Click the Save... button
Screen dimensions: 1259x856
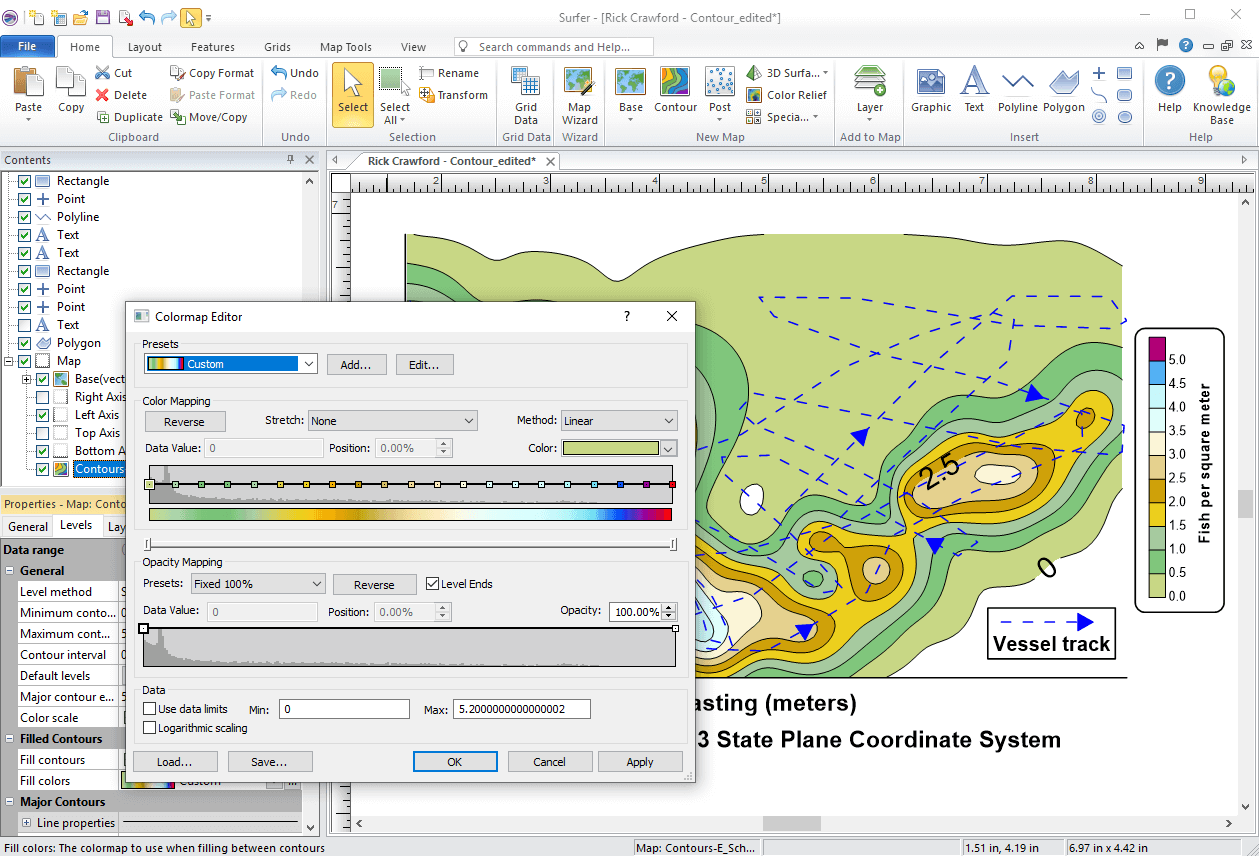270,762
